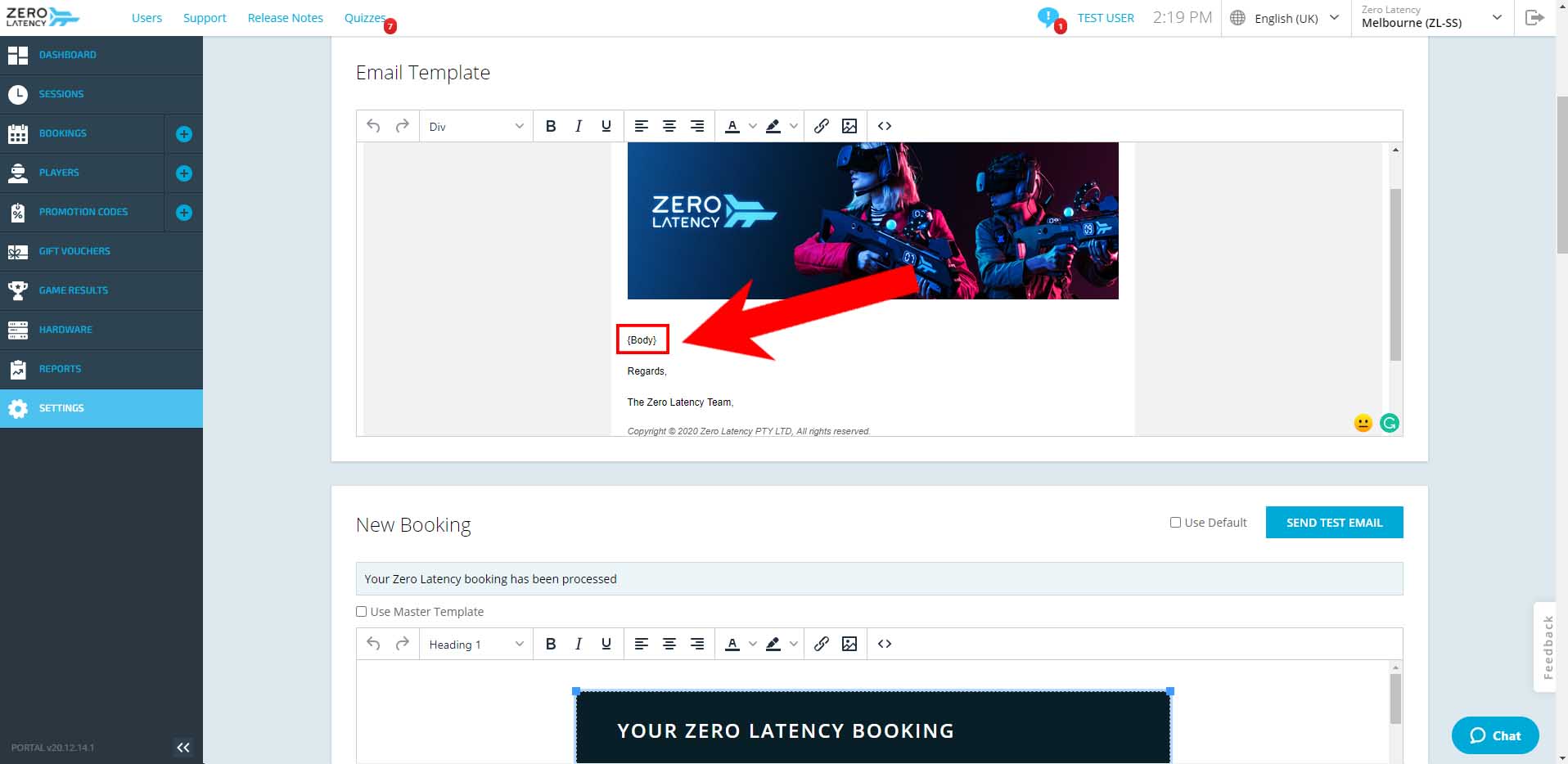Apply text color in Email Template editor

click(x=732, y=126)
